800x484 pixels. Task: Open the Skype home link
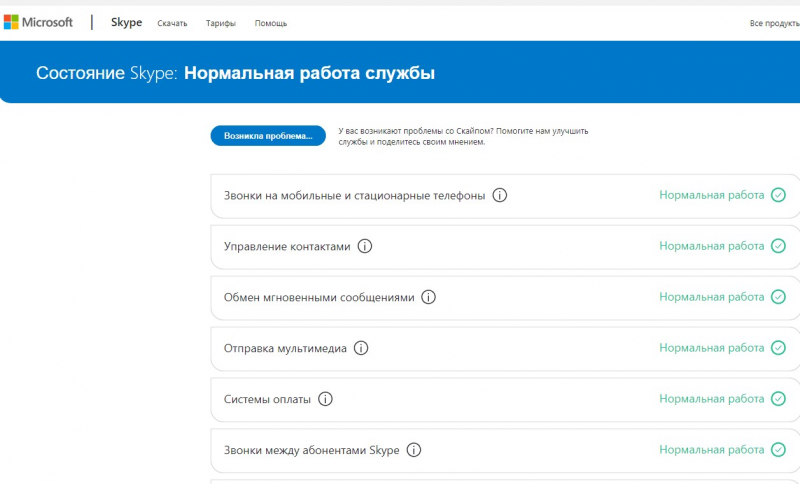point(127,23)
